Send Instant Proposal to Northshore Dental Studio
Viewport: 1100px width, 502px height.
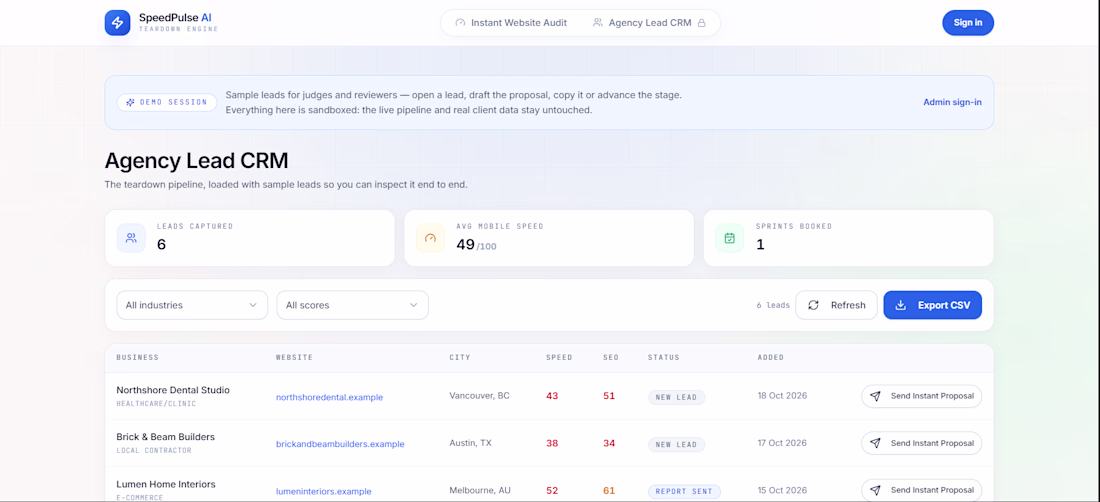pos(922,396)
